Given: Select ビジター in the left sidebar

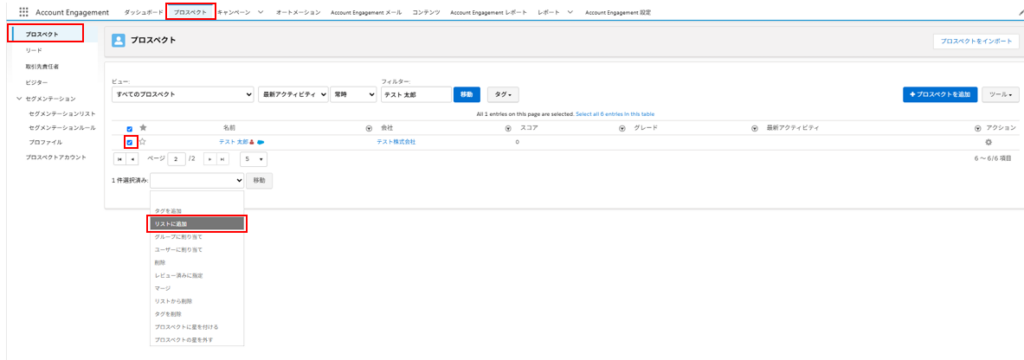Looking at the screenshot, I should point(37,82).
